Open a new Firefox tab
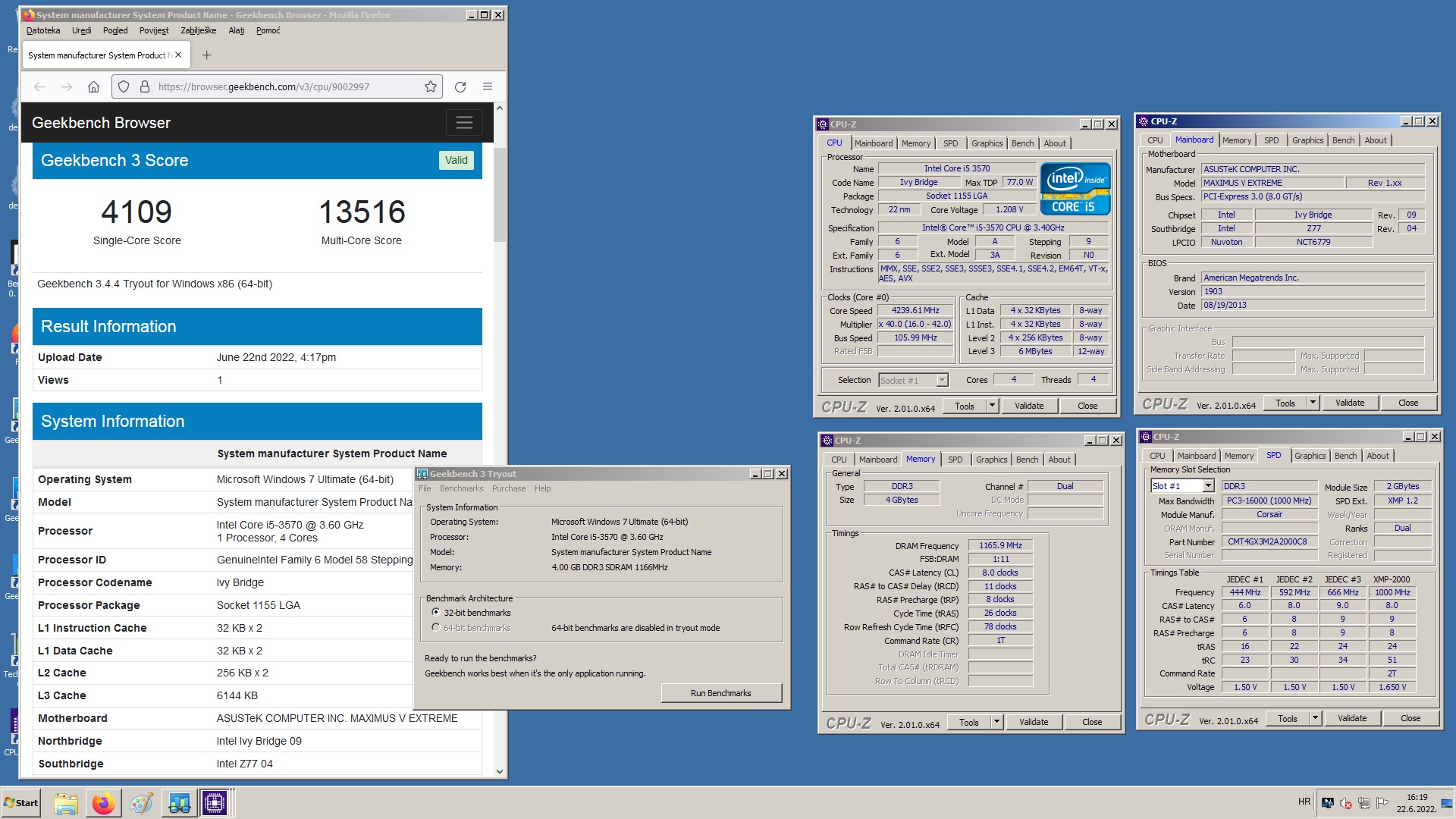The image size is (1456, 819). point(206,55)
